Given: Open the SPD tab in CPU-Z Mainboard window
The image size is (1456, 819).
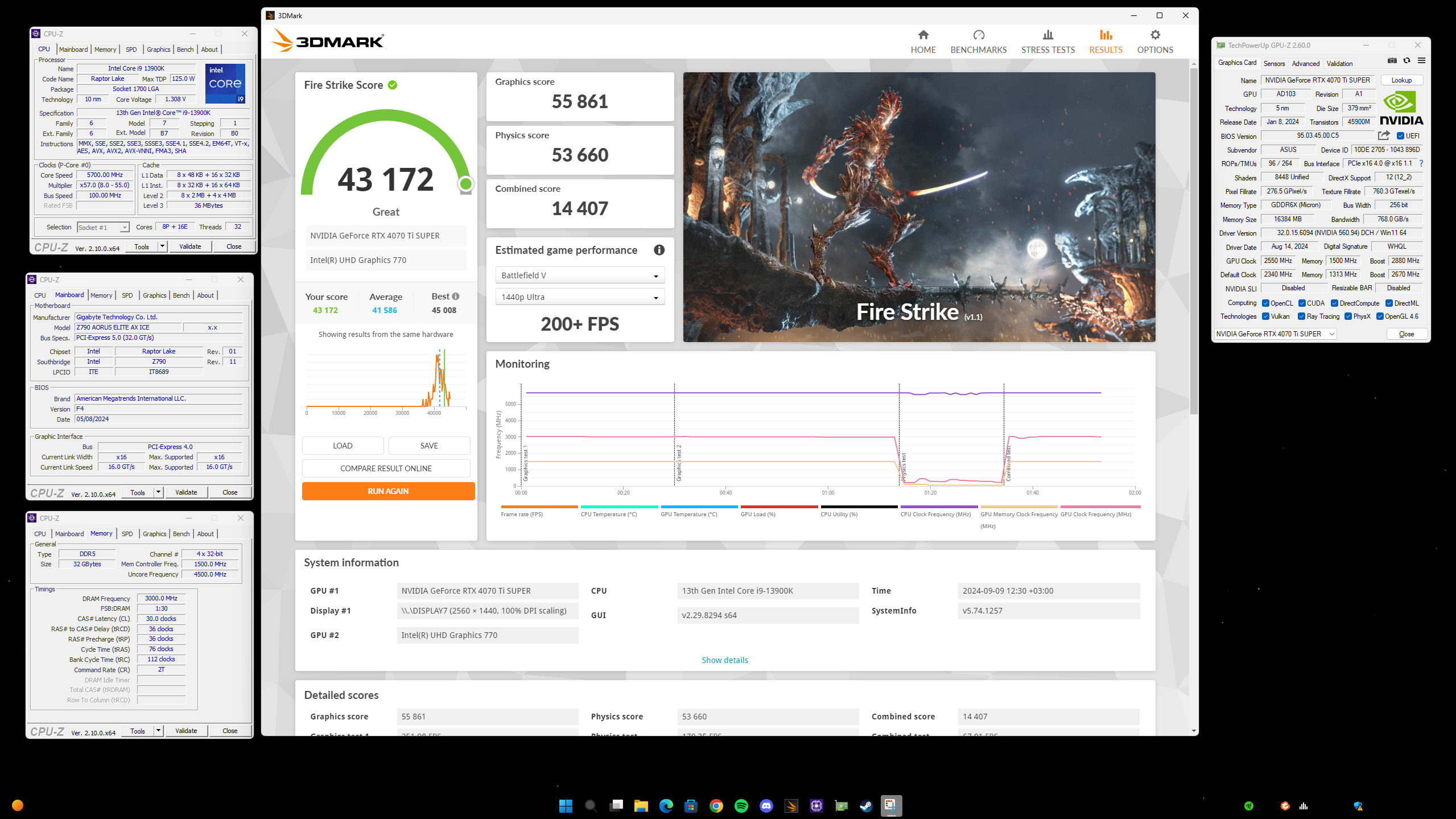Looking at the screenshot, I should coord(127,295).
